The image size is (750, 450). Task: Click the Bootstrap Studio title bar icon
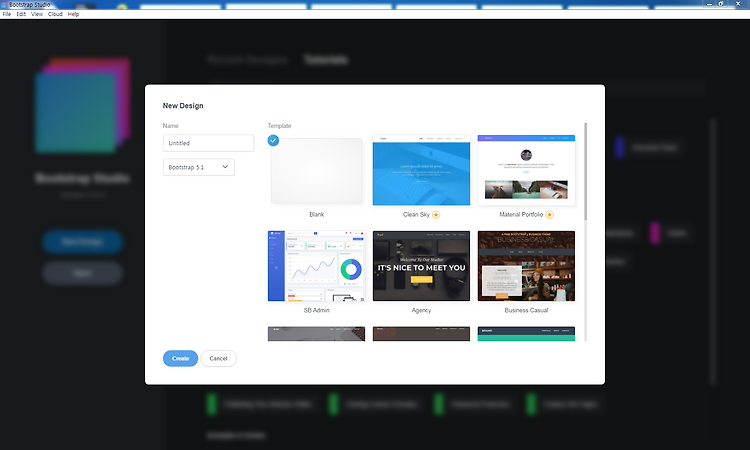point(4,4)
